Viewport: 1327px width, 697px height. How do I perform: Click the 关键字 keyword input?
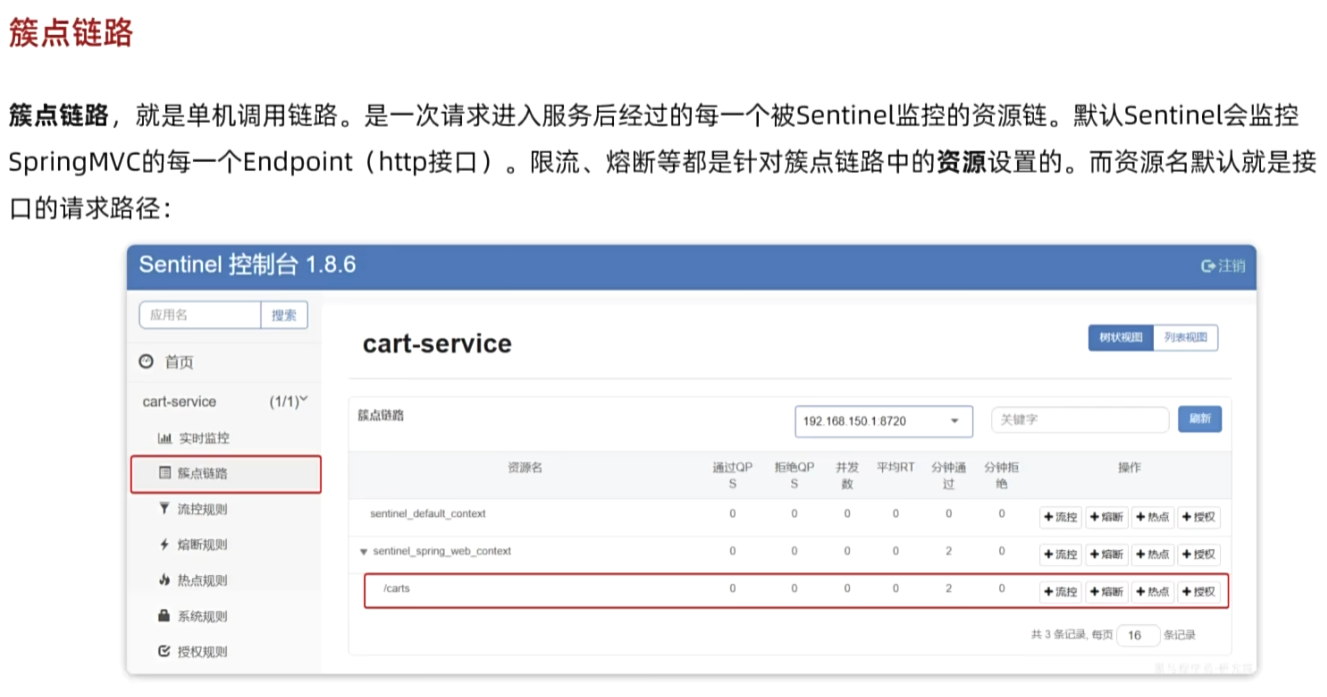point(1079,420)
